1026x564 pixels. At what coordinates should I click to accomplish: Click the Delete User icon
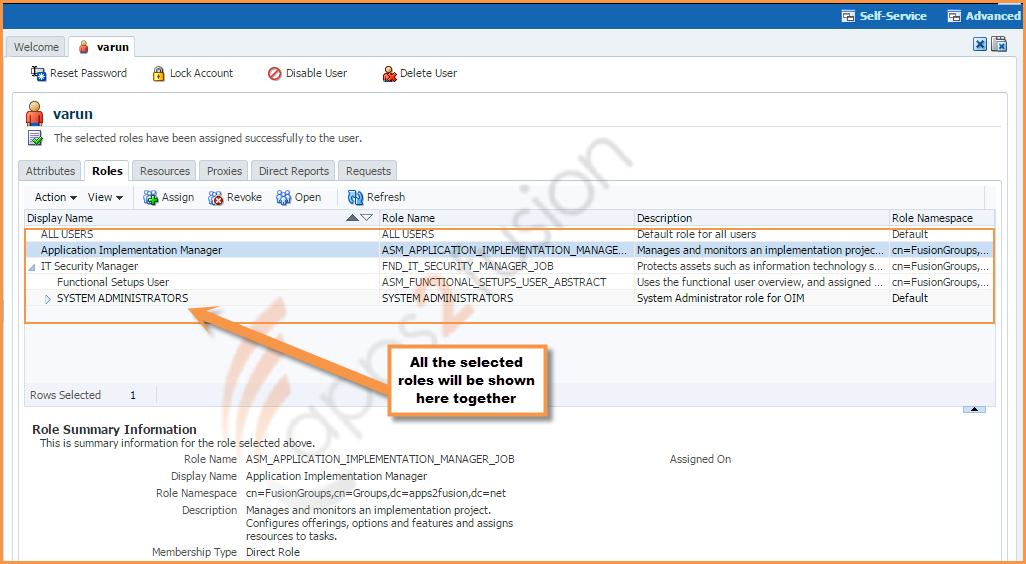390,74
